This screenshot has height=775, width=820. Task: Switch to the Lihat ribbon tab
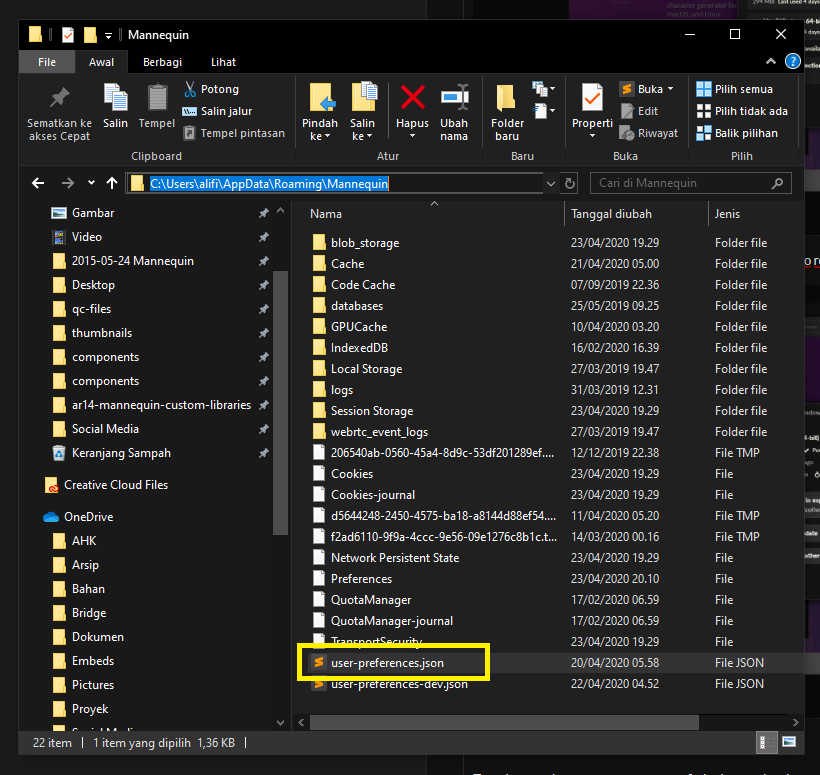[x=223, y=62]
